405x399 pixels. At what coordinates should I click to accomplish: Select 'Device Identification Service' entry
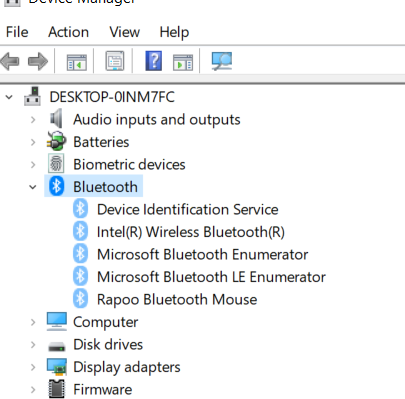click(x=188, y=210)
